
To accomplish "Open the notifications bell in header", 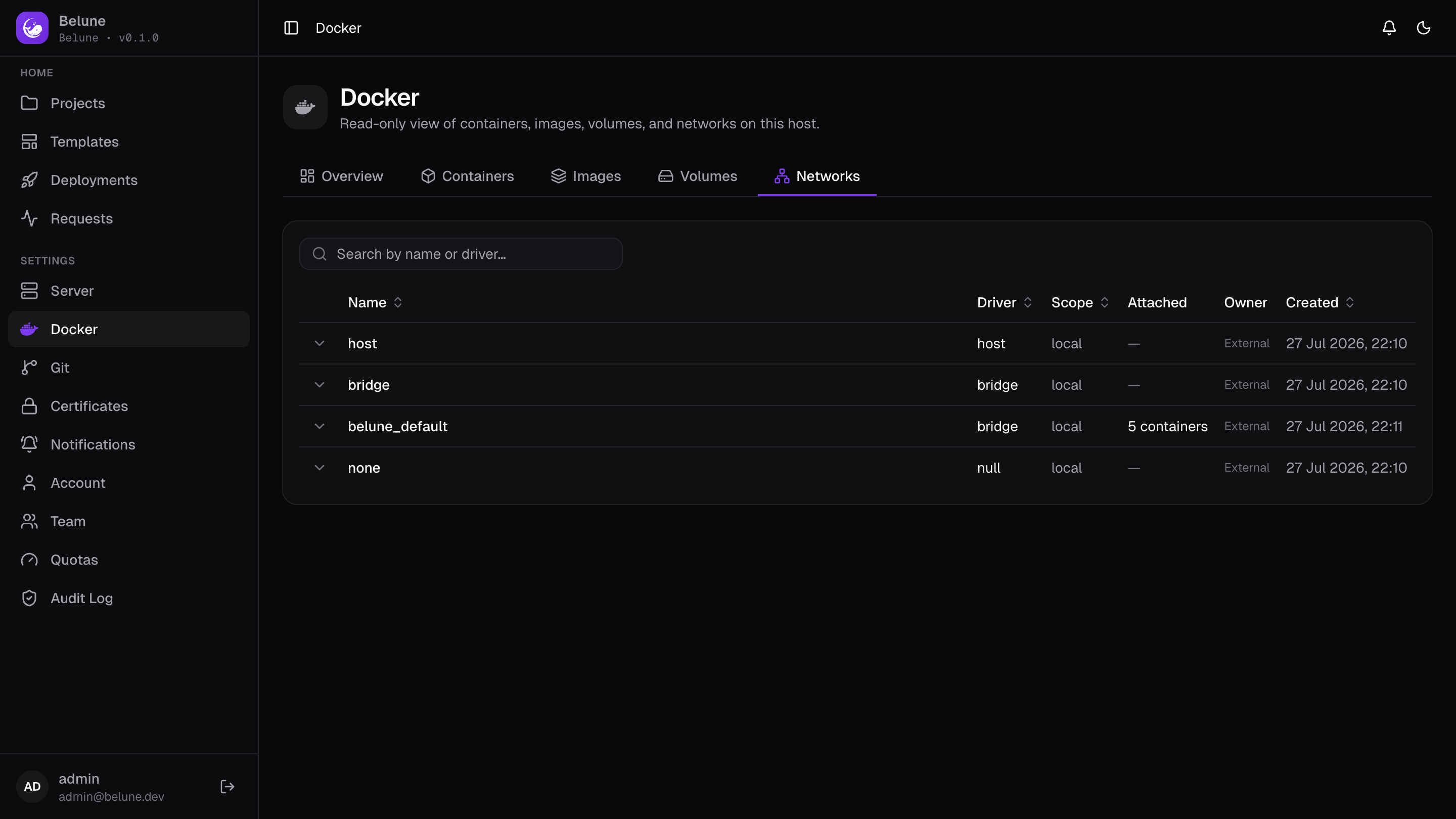I will click(1389, 28).
